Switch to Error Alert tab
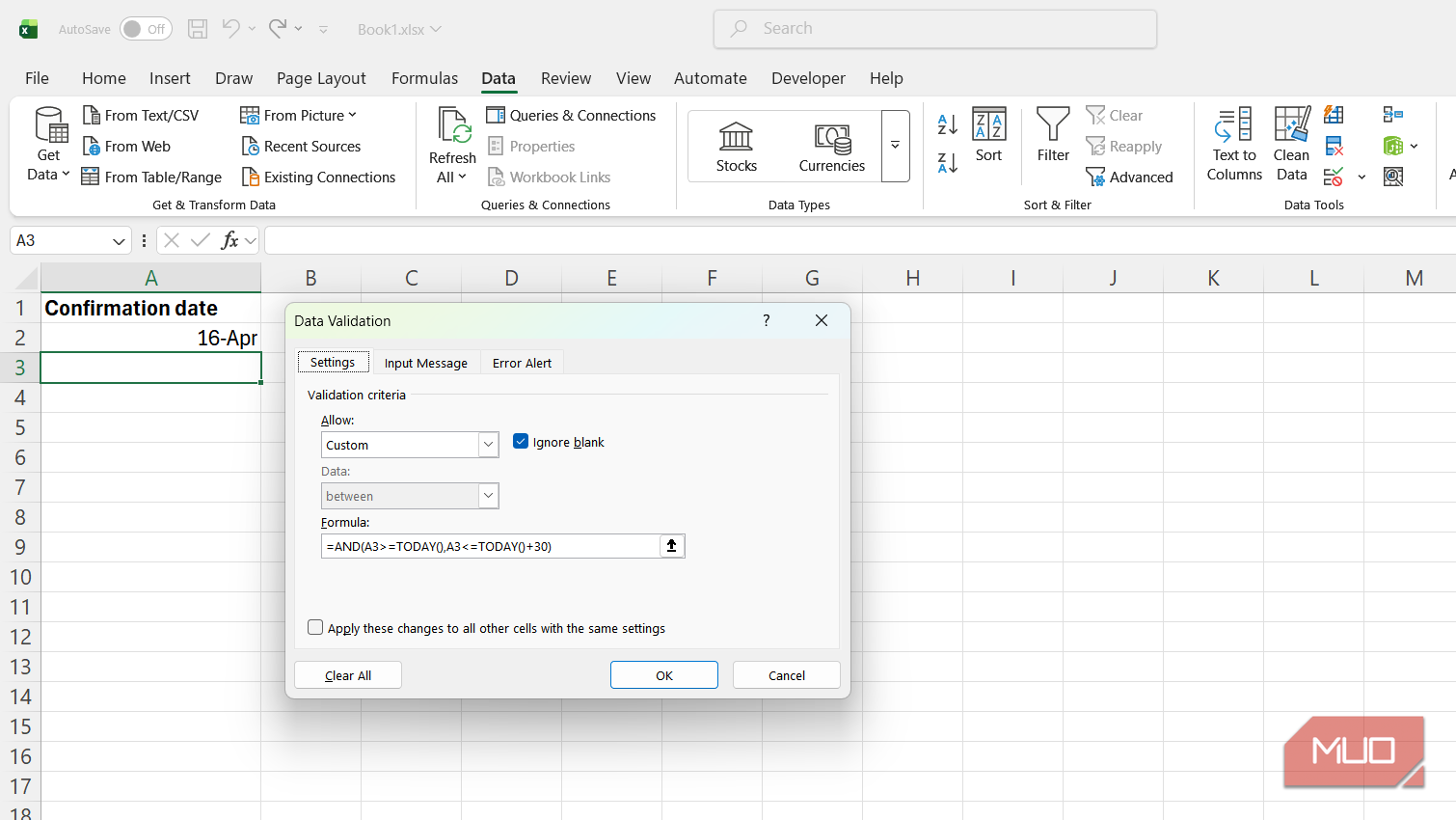 [x=522, y=363]
